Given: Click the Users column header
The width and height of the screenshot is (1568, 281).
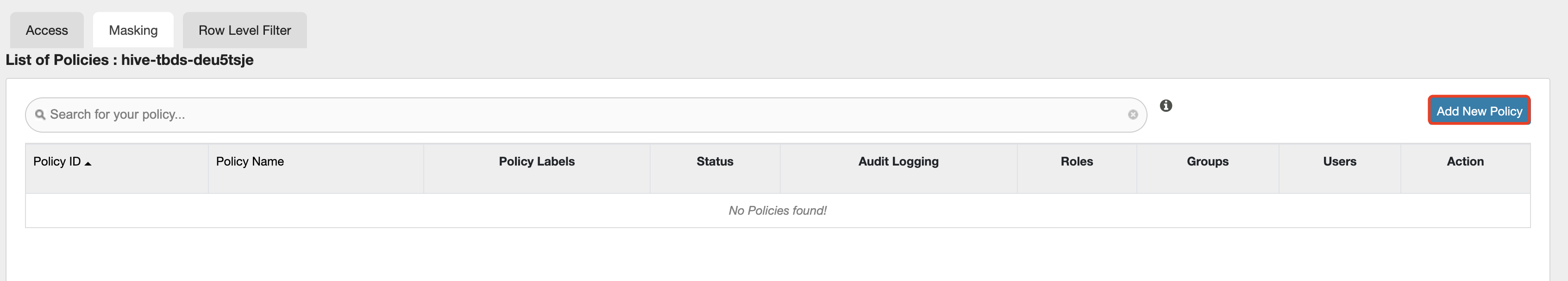Looking at the screenshot, I should 1339,161.
